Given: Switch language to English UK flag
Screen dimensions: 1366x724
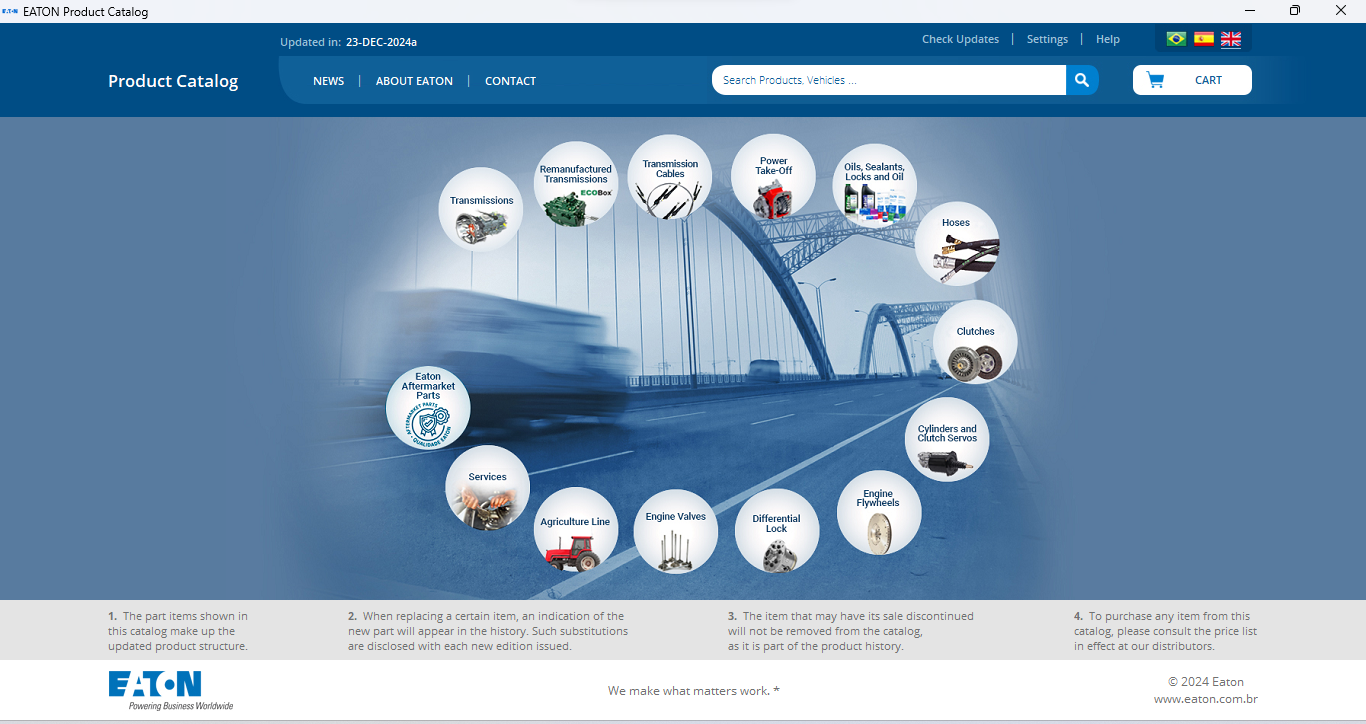Looking at the screenshot, I should (1231, 39).
